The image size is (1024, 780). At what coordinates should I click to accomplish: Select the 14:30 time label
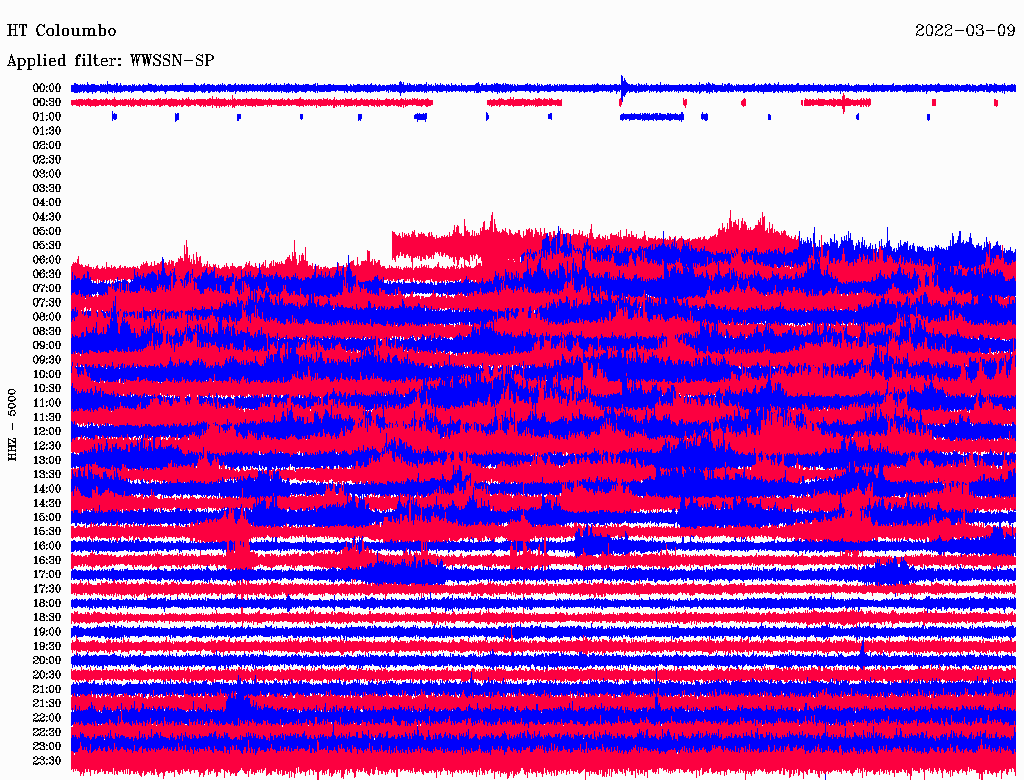47,503
